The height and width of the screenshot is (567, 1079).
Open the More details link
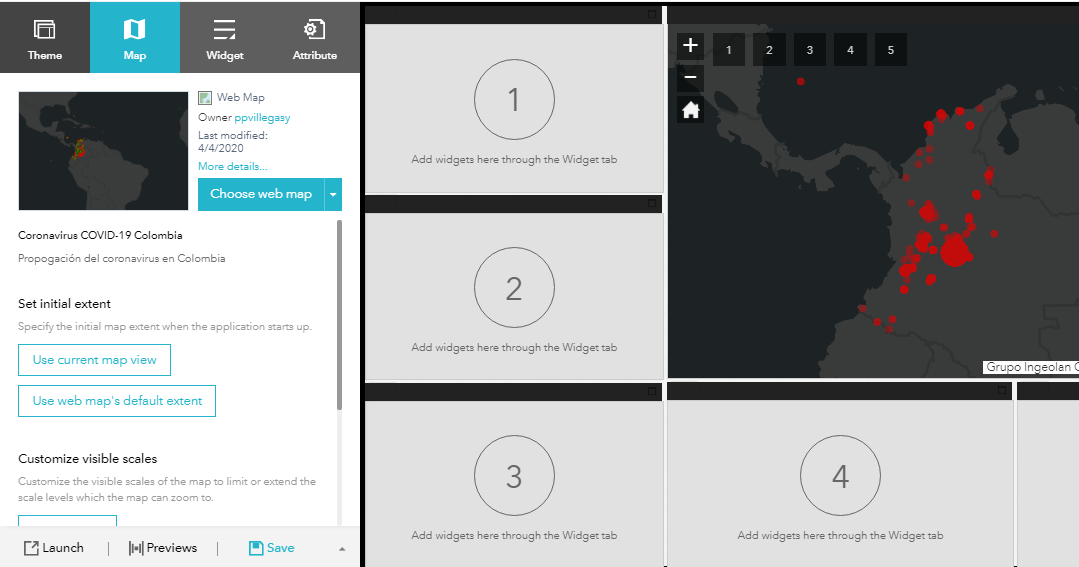point(233,167)
